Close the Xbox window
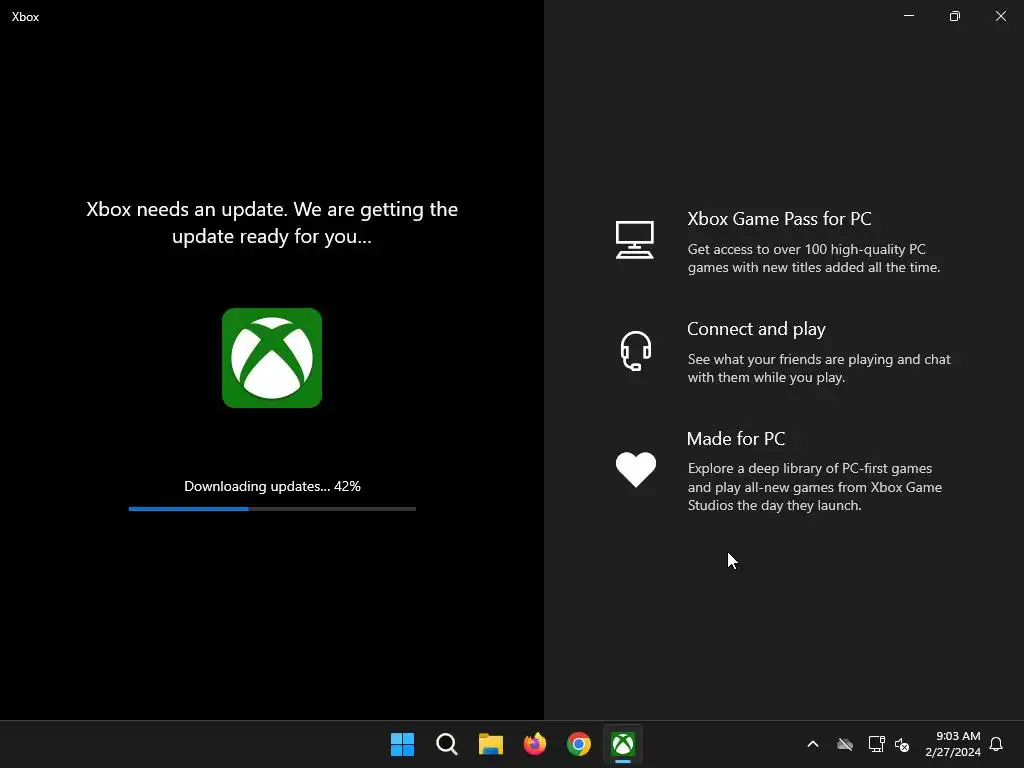Image resolution: width=1024 pixels, height=768 pixels. (x=1000, y=16)
